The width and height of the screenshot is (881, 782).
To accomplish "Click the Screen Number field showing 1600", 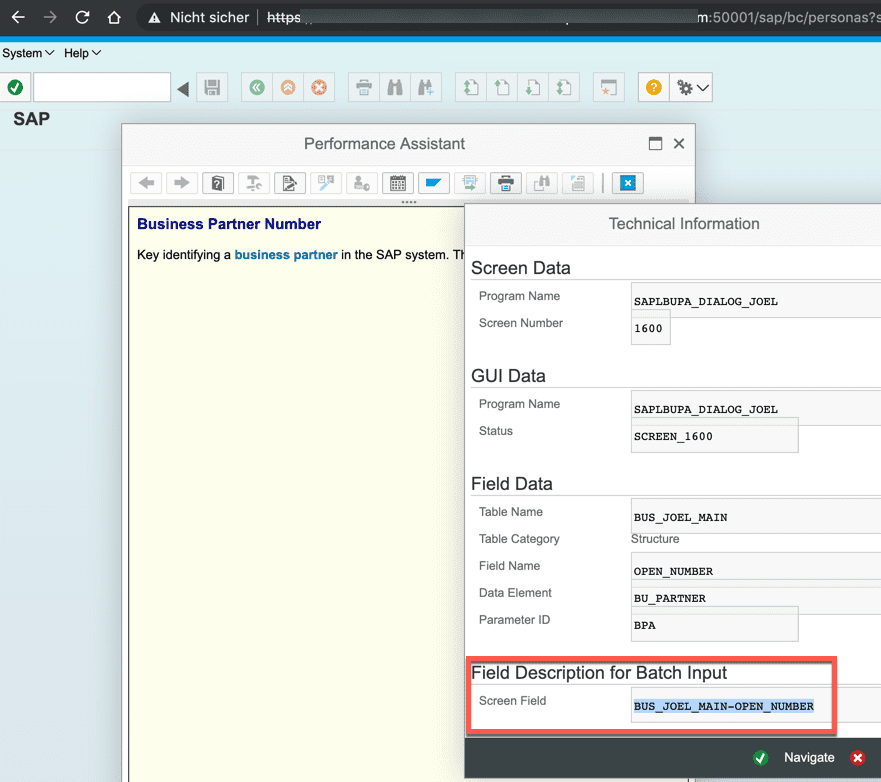I will 650,329.
